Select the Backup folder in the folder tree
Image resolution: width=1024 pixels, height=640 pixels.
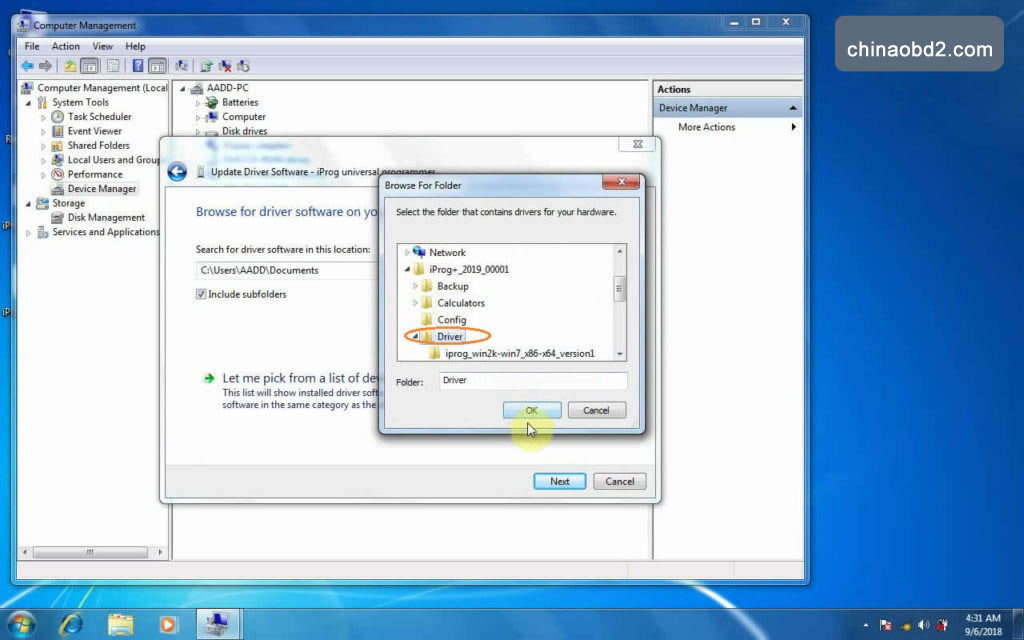coord(453,287)
